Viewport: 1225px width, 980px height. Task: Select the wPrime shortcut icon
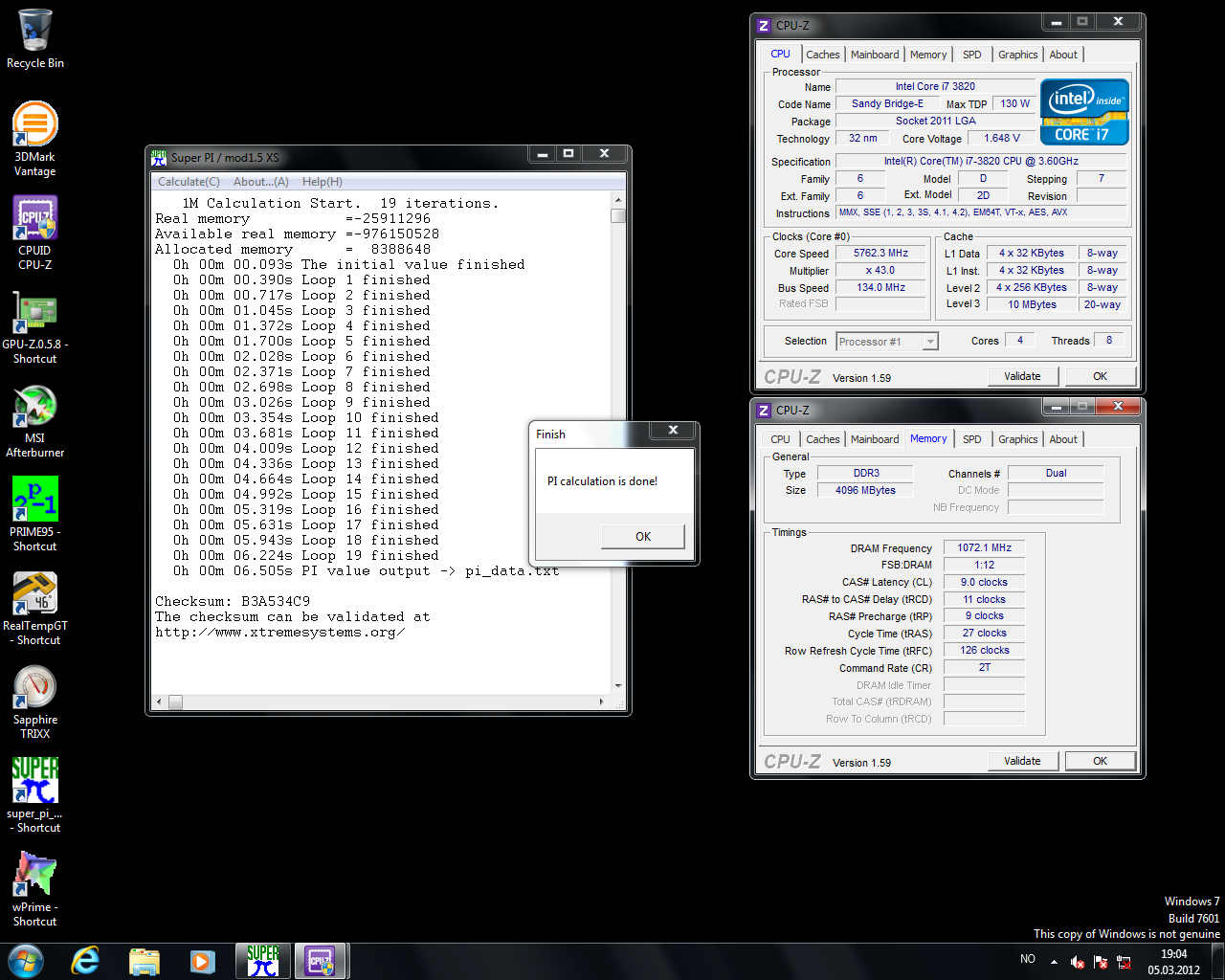coord(35,889)
